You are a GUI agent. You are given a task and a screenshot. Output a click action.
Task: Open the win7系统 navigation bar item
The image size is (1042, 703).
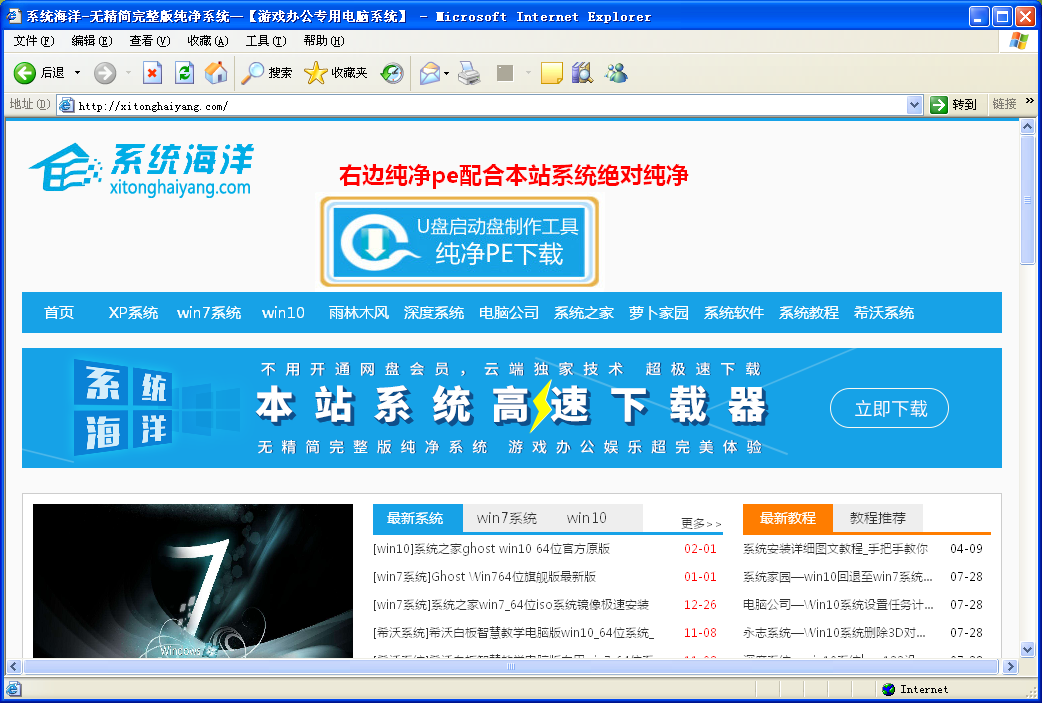[209, 312]
